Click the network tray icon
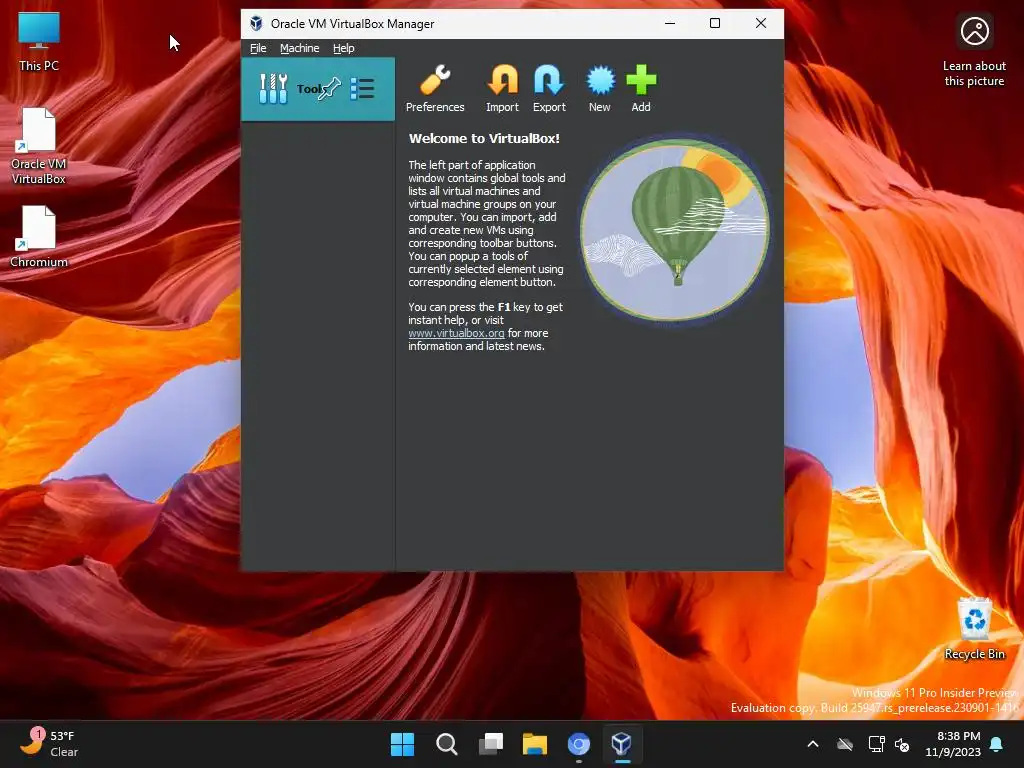The image size is (1024, 768). click(876, 744)
